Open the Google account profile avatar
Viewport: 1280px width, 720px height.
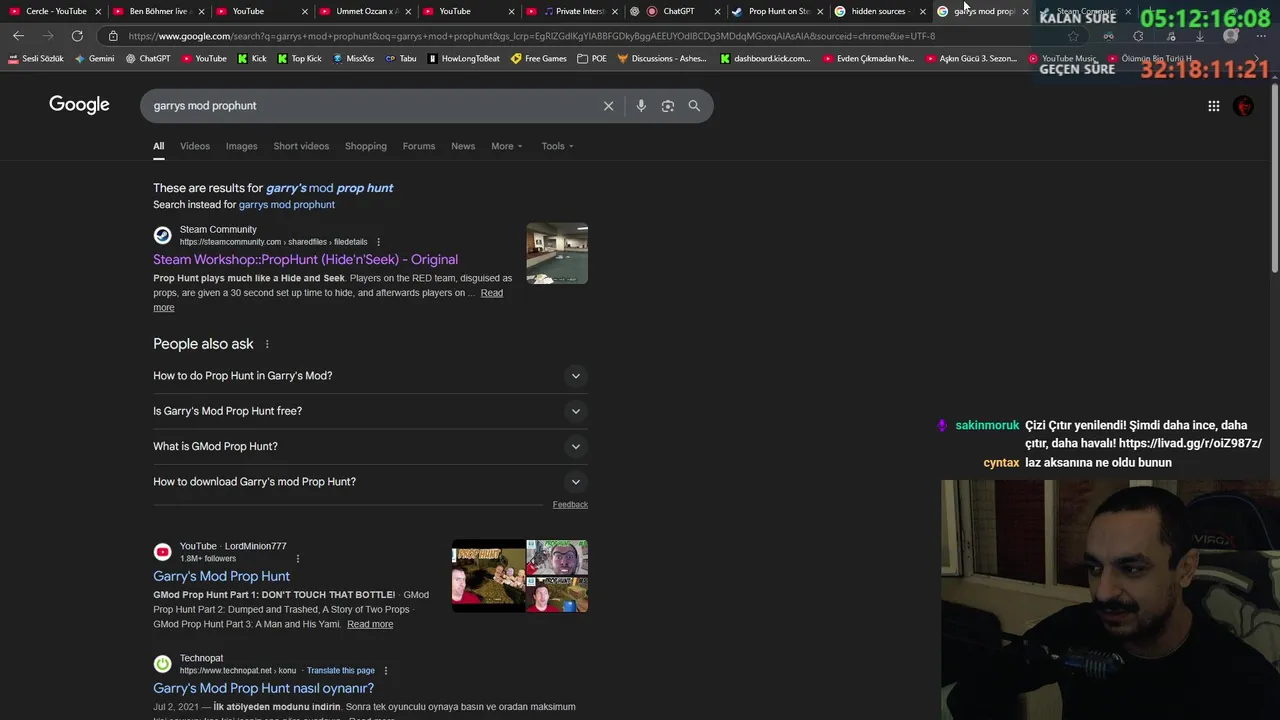click(1243, 106)
